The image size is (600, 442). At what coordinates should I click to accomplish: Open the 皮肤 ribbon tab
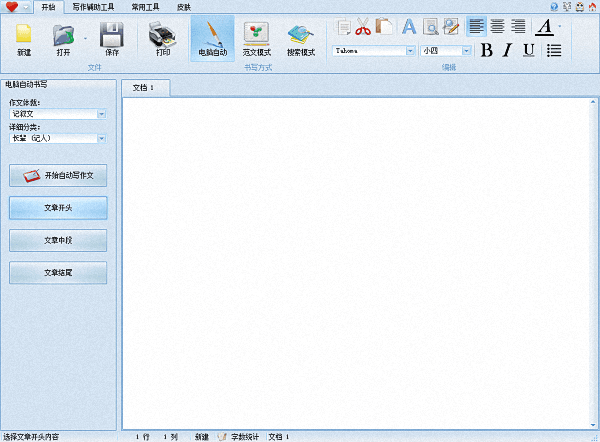click(x=184, y=6)
